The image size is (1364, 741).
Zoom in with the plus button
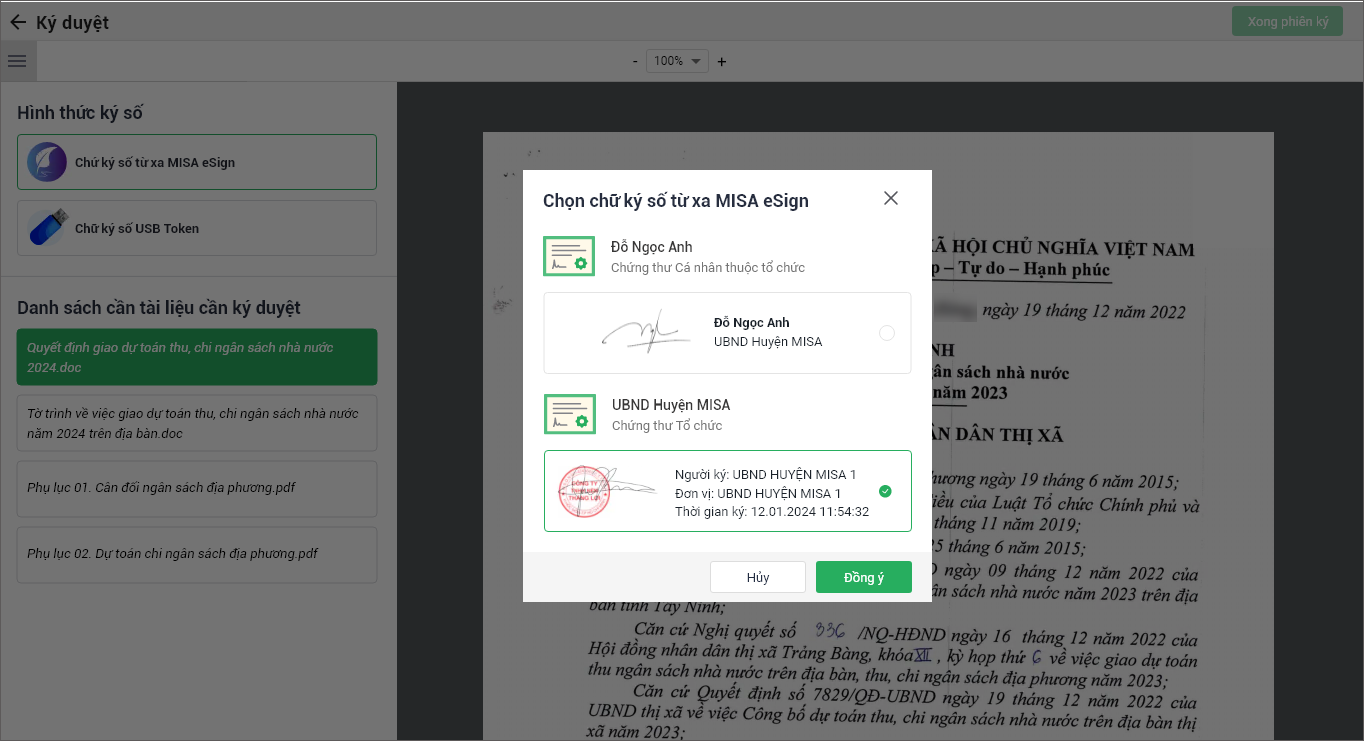pyautogui.click(x=722, y=61)
